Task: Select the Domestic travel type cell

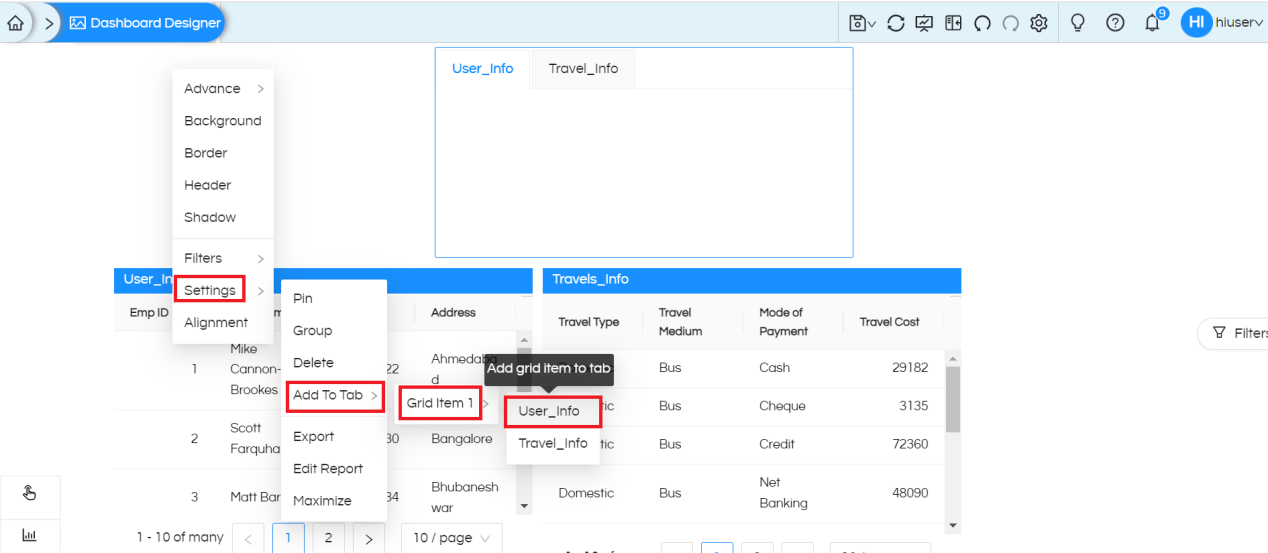Action: (586, 493)
